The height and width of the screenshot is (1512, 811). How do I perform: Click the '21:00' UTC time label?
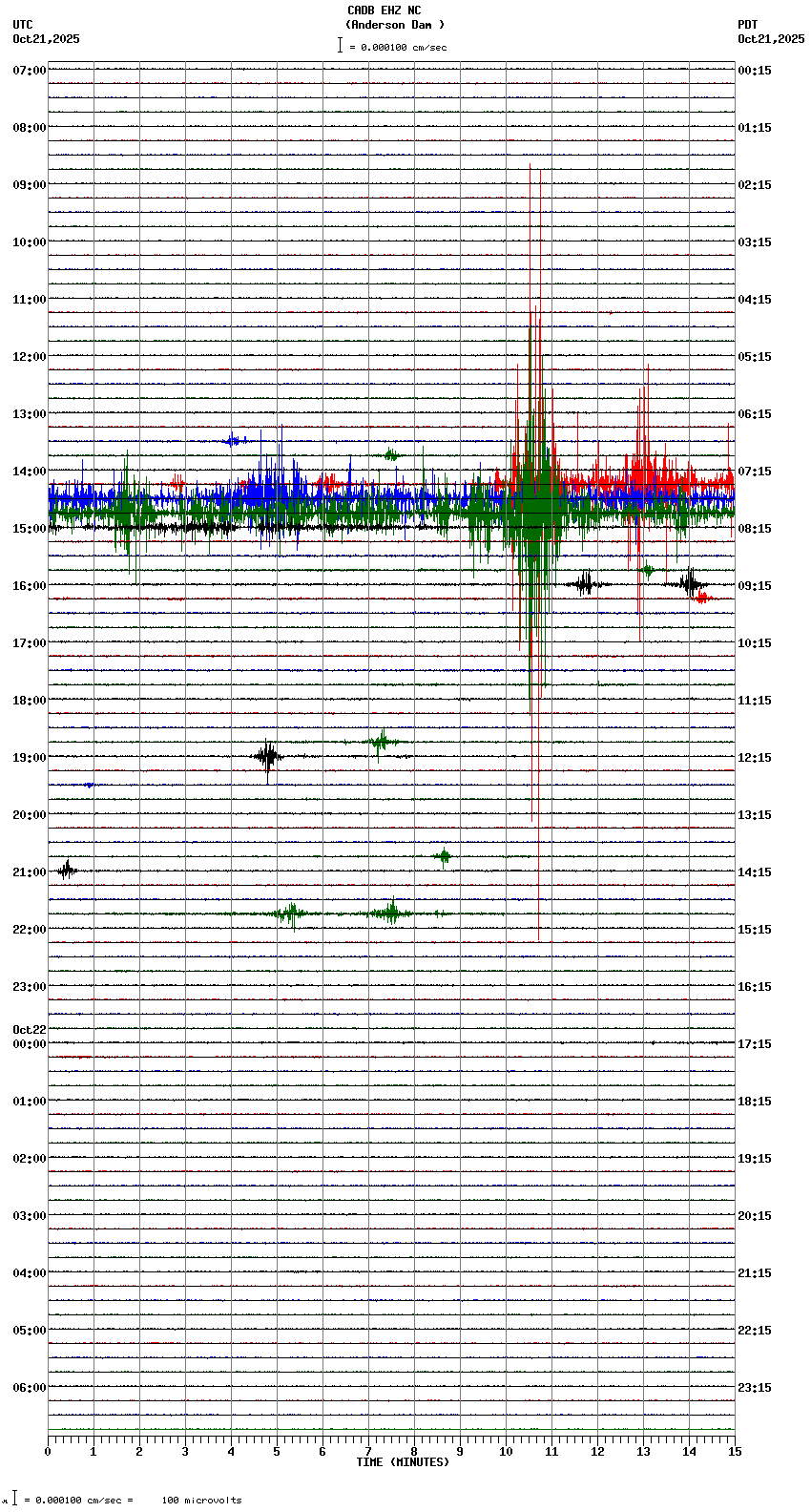[30, 872]
